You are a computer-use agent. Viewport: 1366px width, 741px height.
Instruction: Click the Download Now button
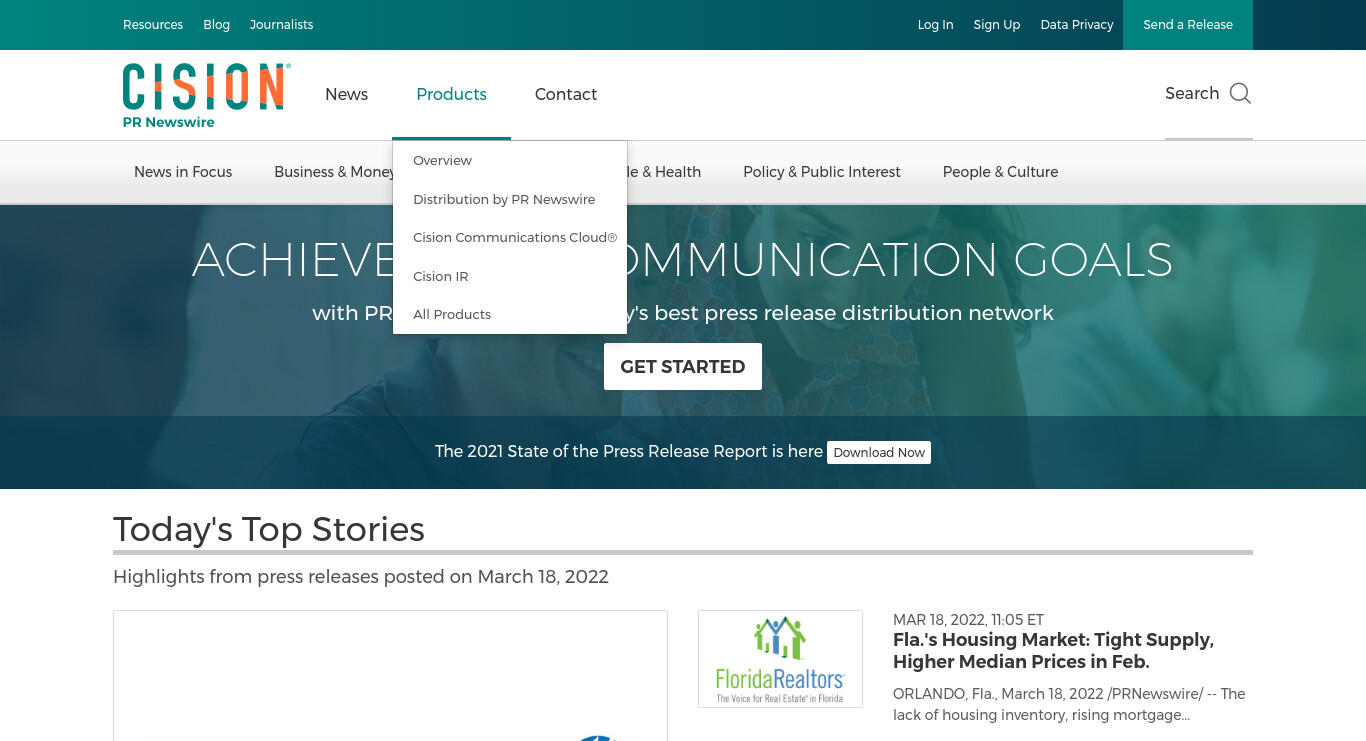pos(879,452)
